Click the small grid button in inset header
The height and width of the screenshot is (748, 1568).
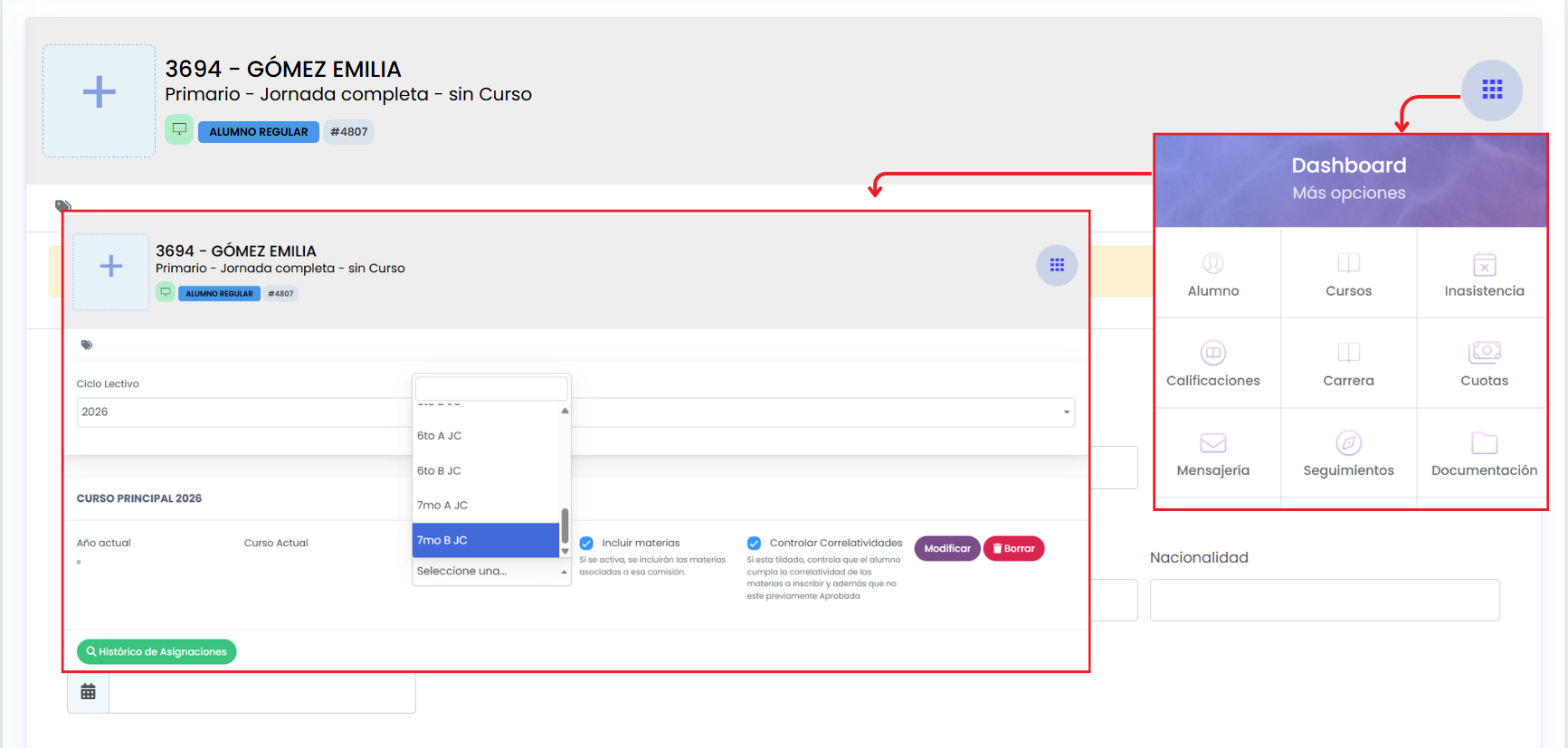click(1057, 265)
